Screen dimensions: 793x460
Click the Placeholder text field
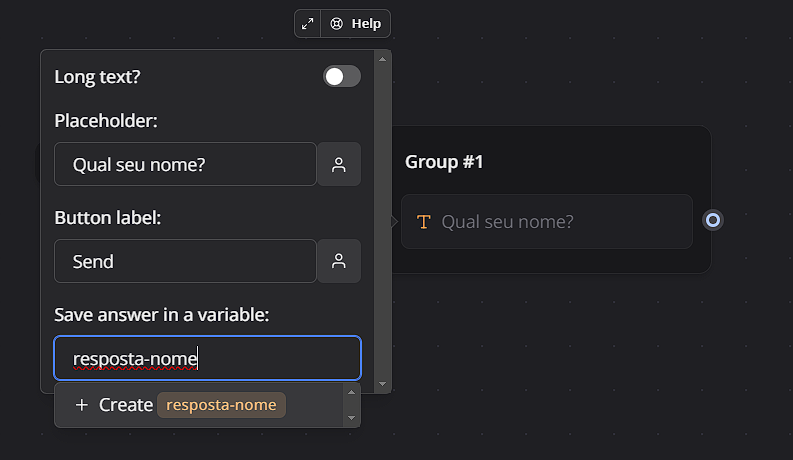coord(185,164)
